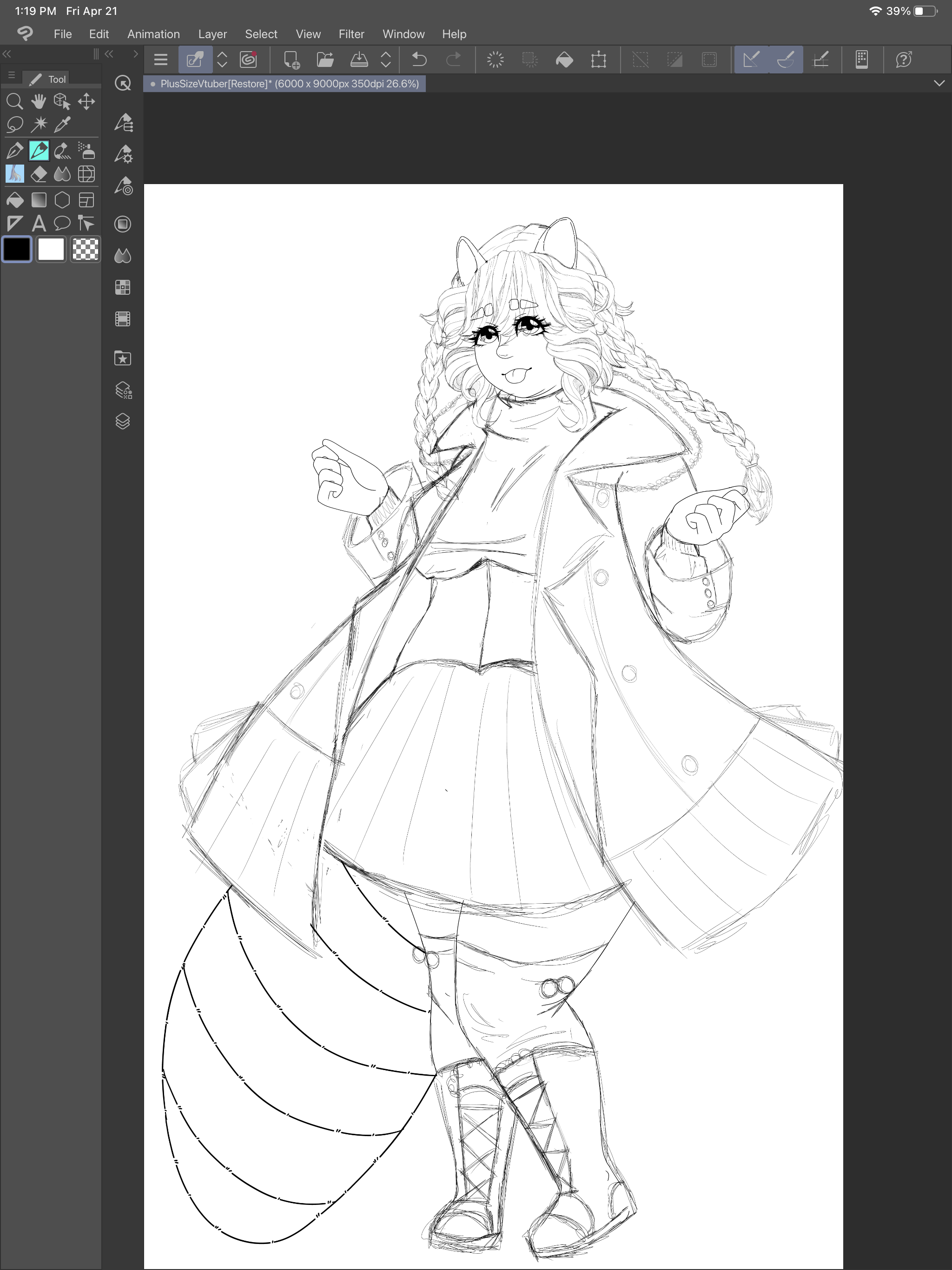The image size is (952, 1270).
Task: Open the command bar hamburger menu
Action: click(x=161, y=59)
